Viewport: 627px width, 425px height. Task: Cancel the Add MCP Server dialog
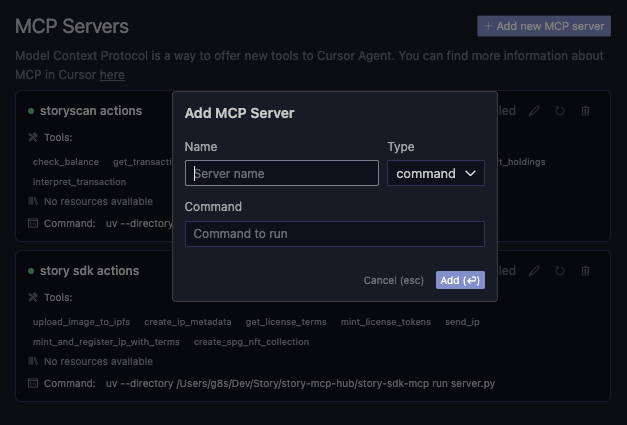(394, 281)
